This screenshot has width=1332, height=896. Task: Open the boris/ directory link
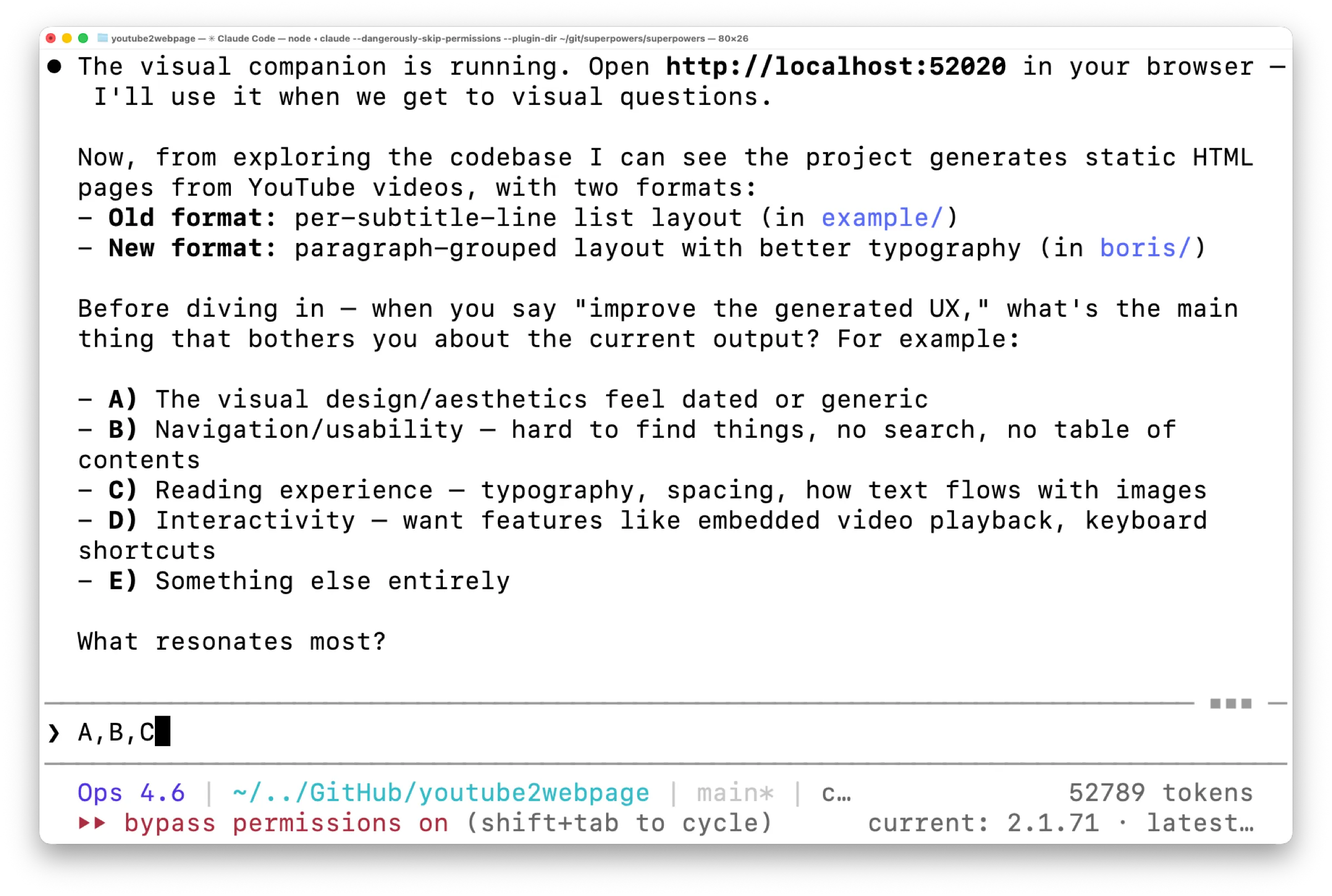pyautogui.click(x=1145, y=248)
